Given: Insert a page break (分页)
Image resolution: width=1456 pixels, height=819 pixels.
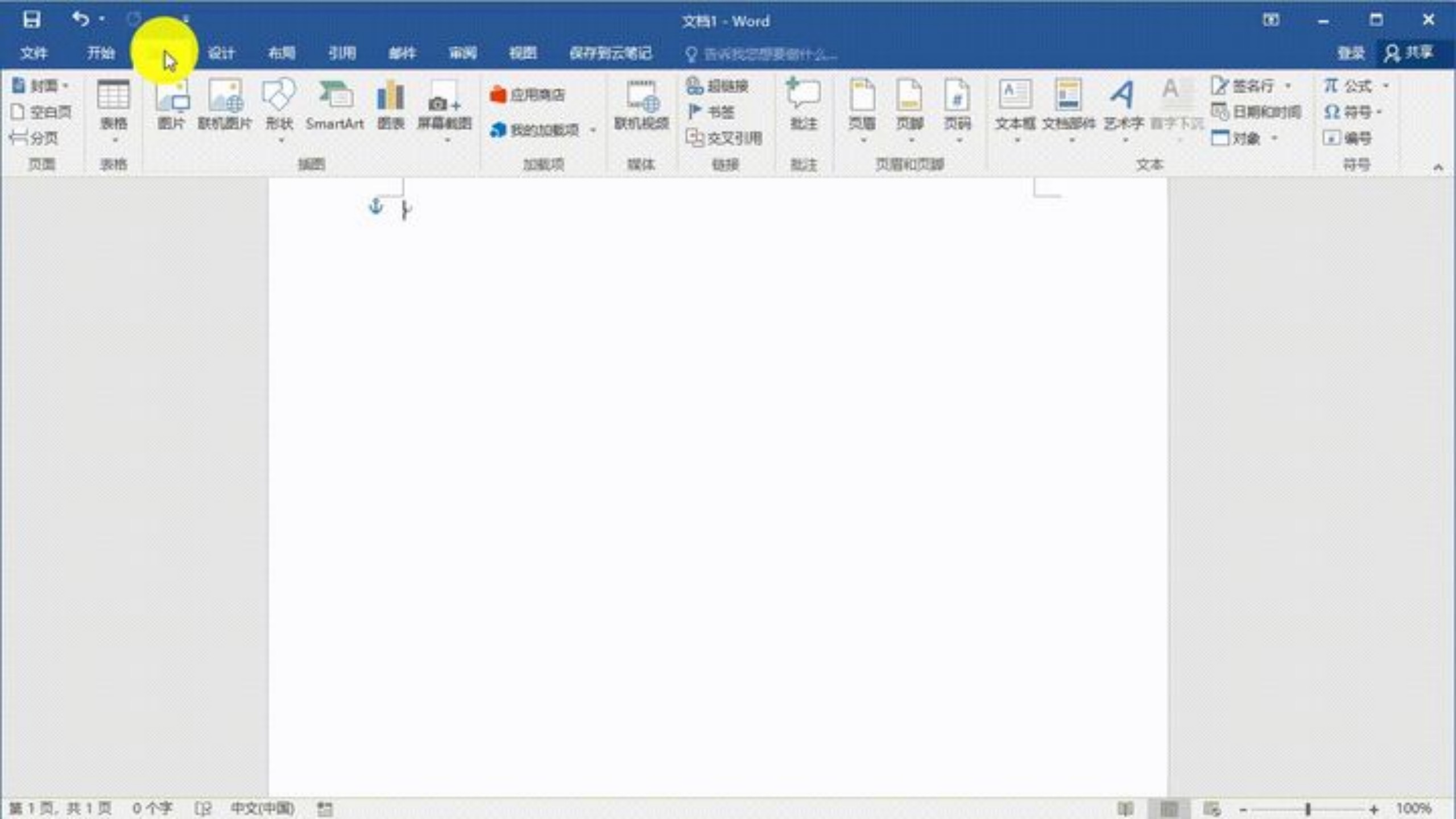Looking at the screenshot, I should click(x=34, y=138).
